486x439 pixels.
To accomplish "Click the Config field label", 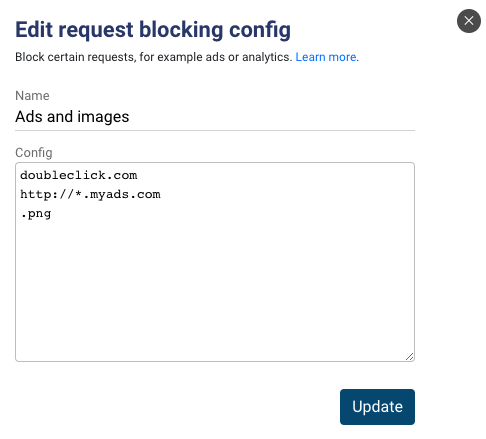I will tap(34, 153).
